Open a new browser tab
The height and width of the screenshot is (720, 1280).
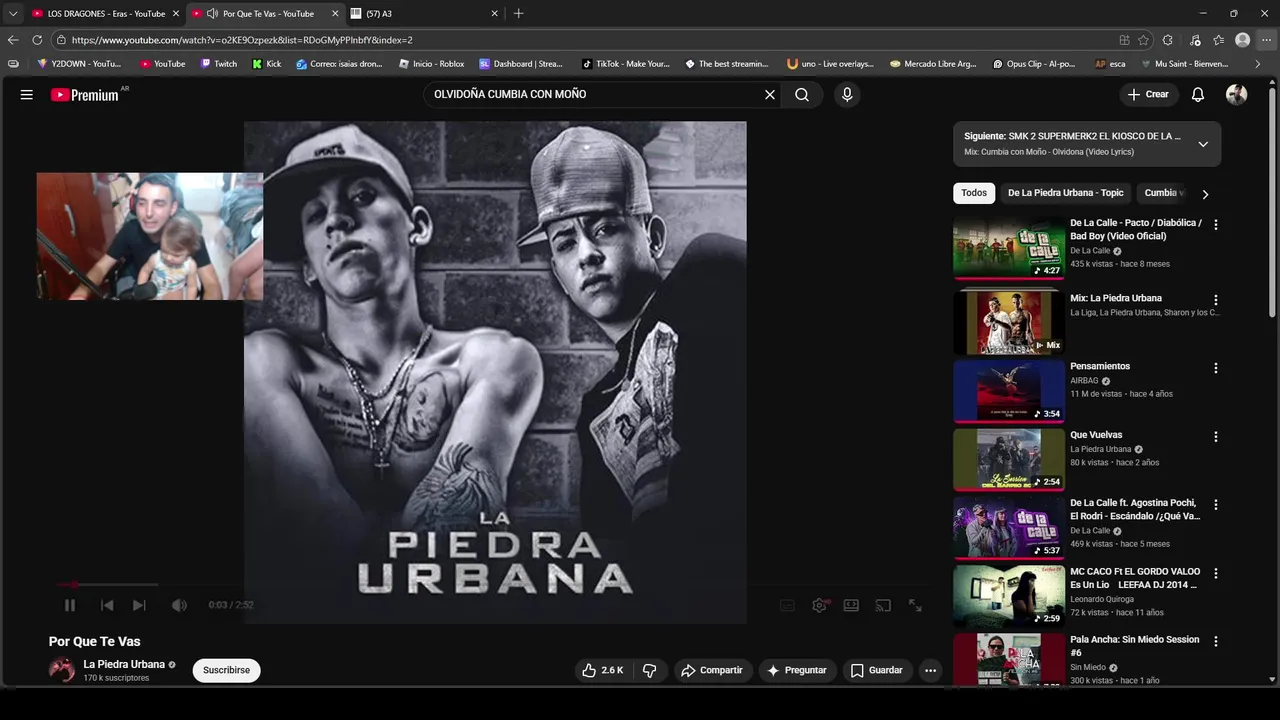tap(518, 14)
